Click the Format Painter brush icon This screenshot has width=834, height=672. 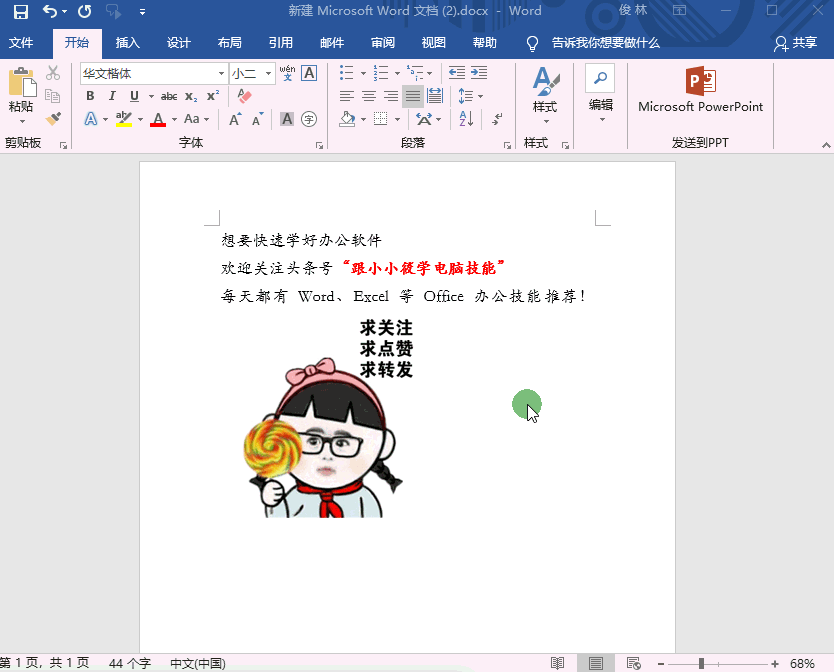53,119
